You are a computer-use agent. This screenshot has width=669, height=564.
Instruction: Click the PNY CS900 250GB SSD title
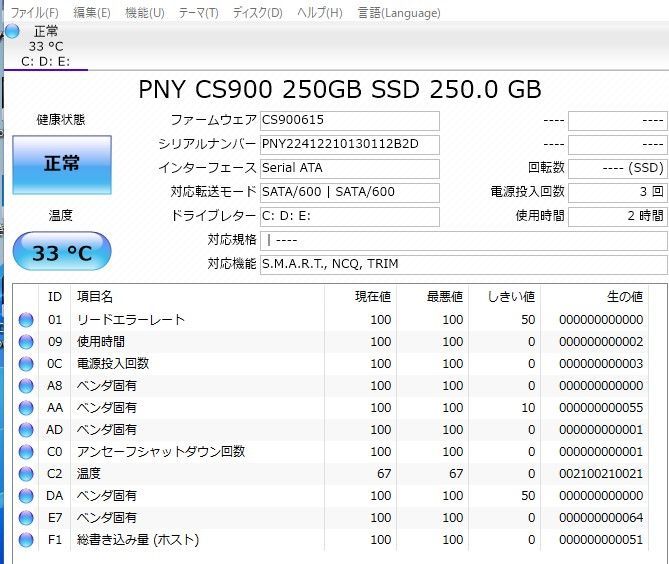tap(340, 90)
